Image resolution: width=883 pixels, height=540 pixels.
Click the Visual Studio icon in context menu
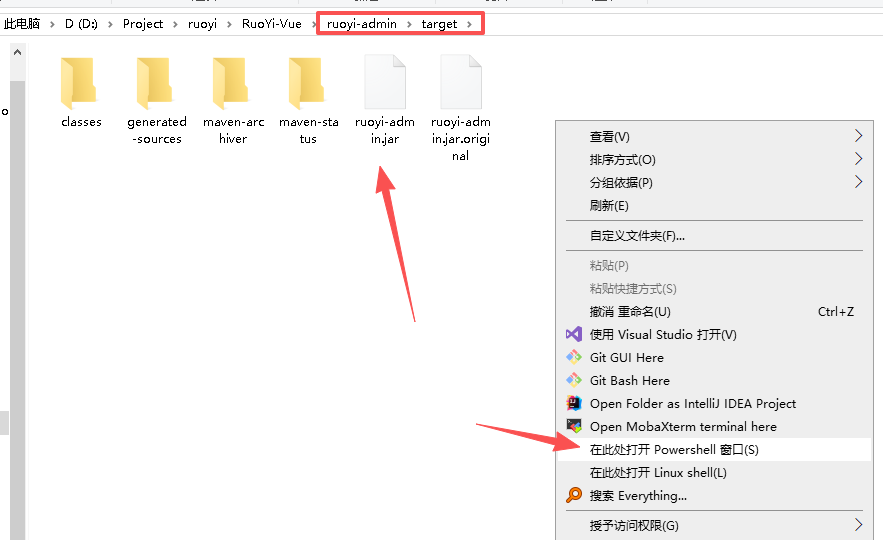(574, 334)
